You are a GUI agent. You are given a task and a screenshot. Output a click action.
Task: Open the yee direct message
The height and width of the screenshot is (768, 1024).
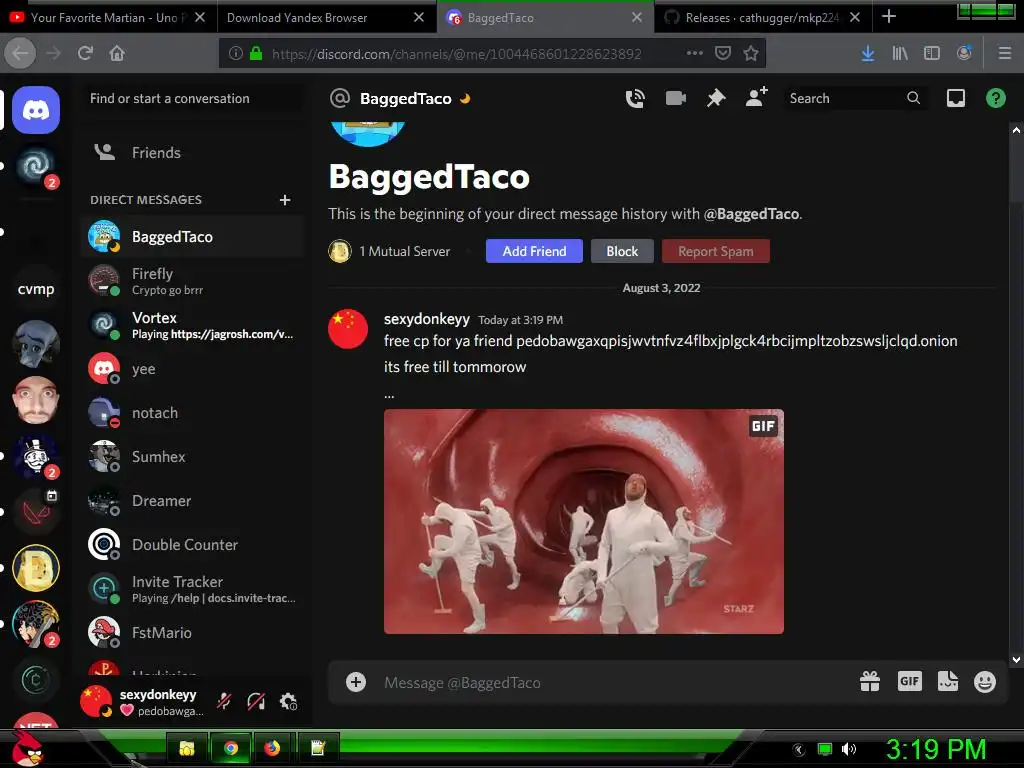(x=193, y=369)
